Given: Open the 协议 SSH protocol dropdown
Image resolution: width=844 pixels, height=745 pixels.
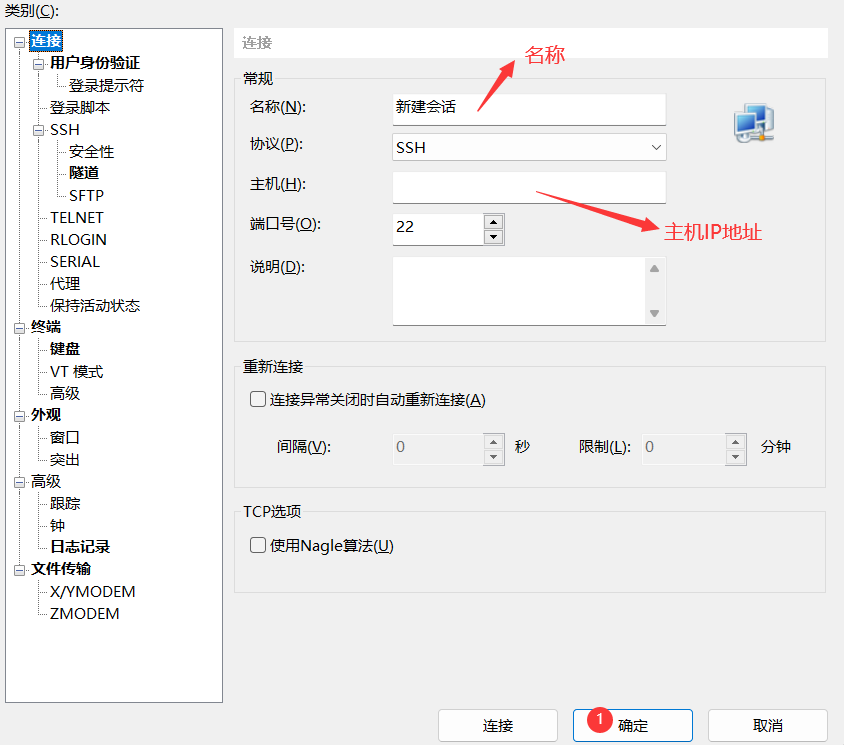Looking at the screenshot, I should tap(529, 147).
